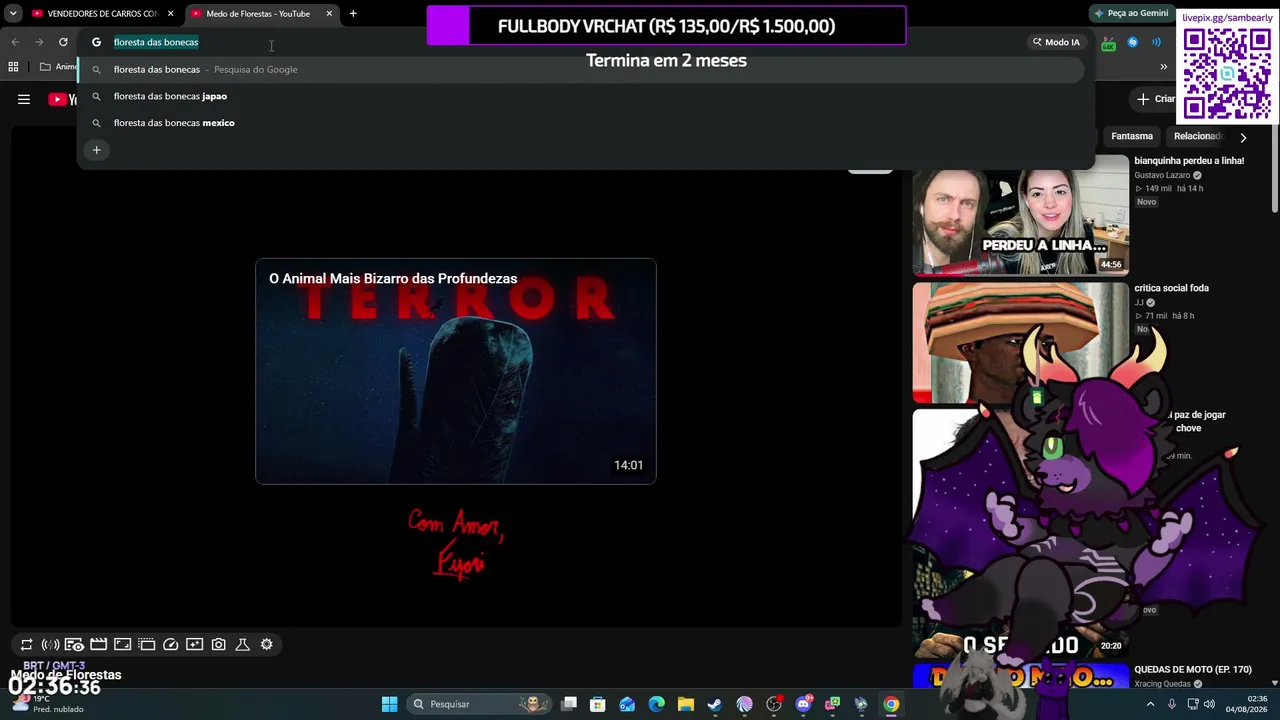Open the Chrome tab search dropdown

tap(13, 14)
